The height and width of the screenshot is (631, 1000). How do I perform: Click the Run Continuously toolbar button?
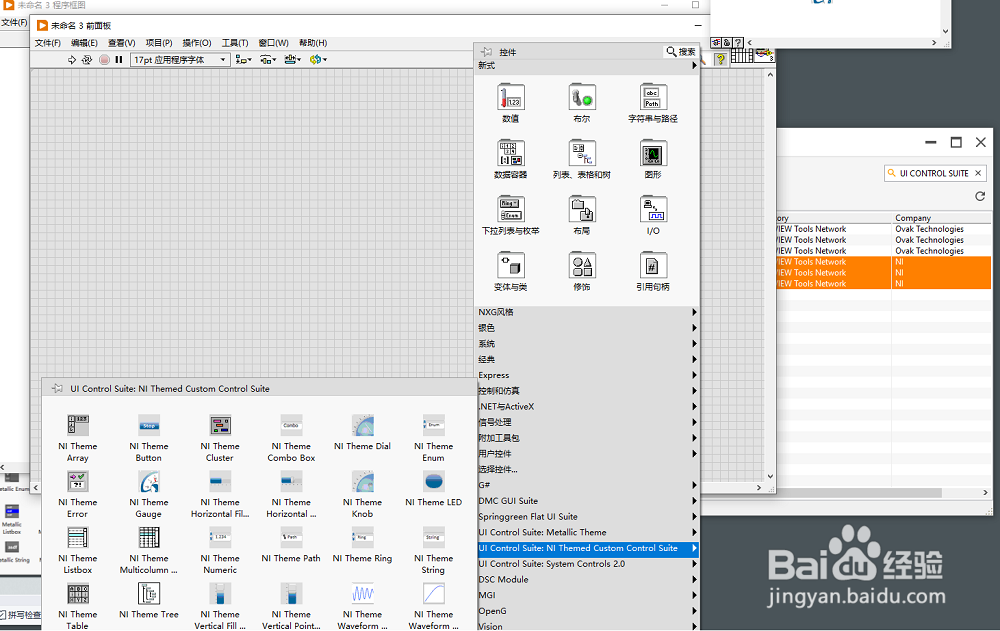tap(87, 59)
